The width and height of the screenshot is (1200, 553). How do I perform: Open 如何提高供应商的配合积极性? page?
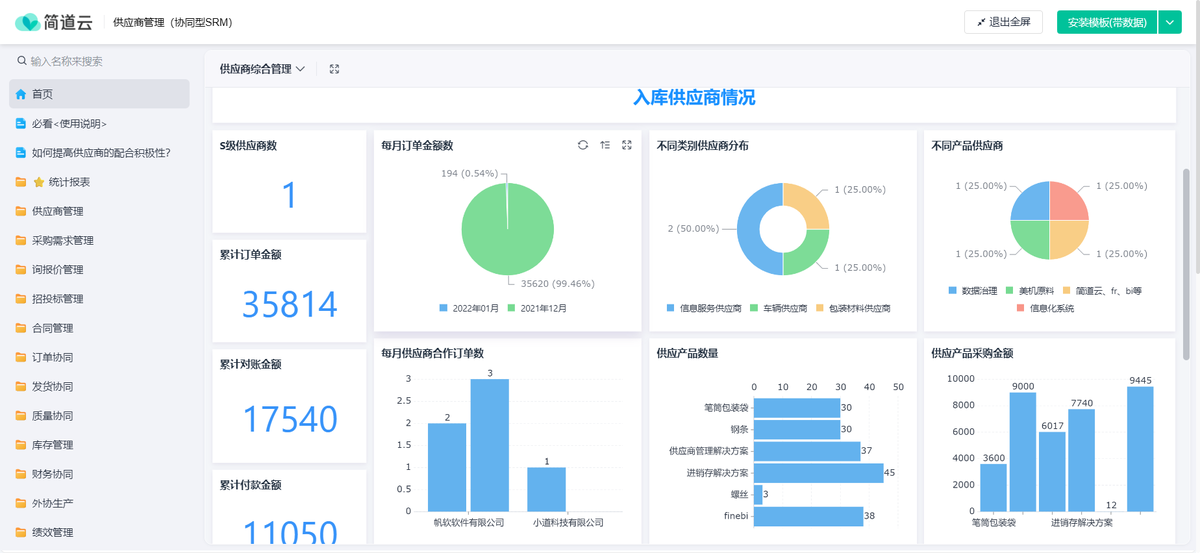pos(100,153)
